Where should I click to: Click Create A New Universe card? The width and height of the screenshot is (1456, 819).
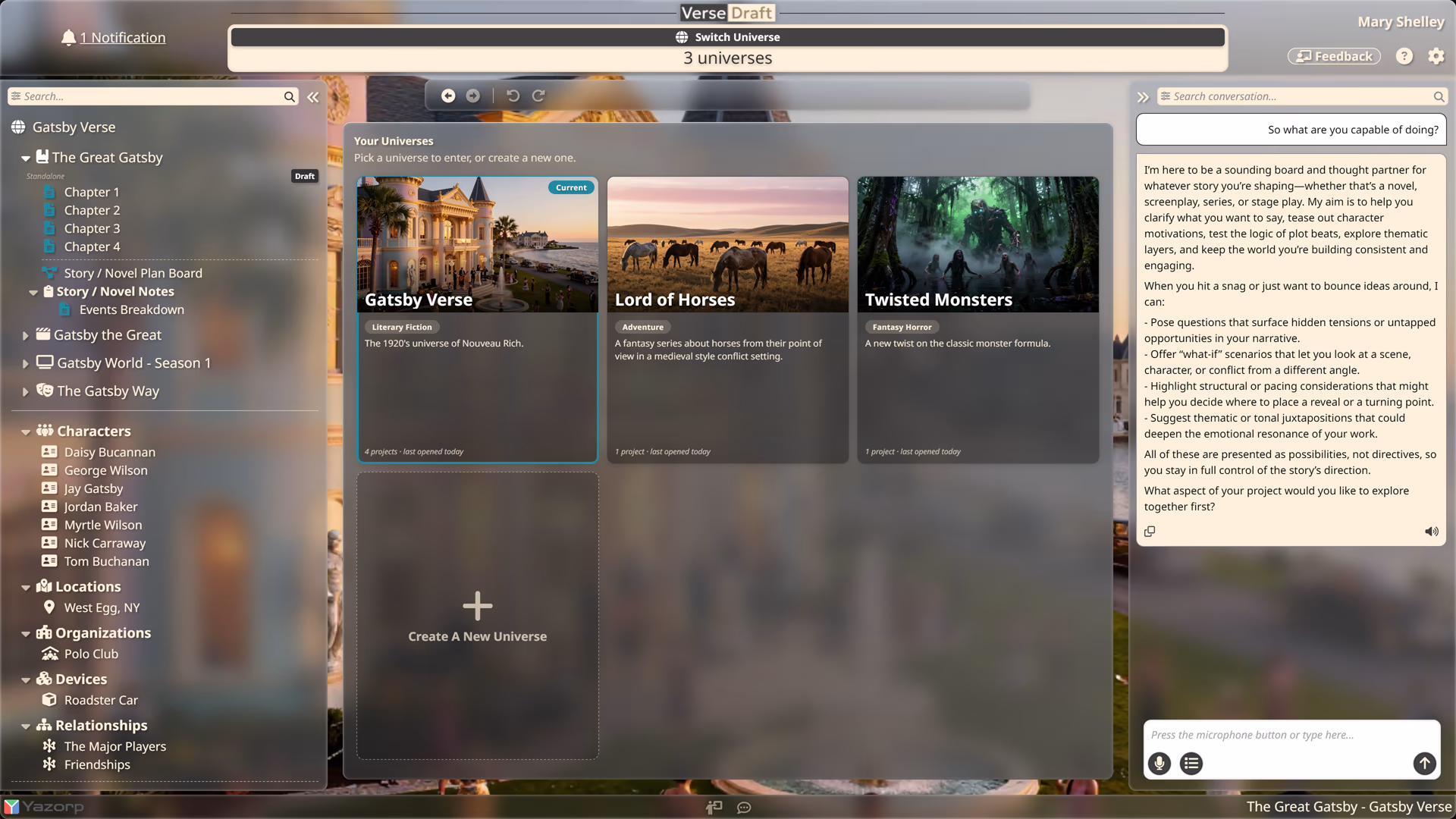(x=477, y=616)
